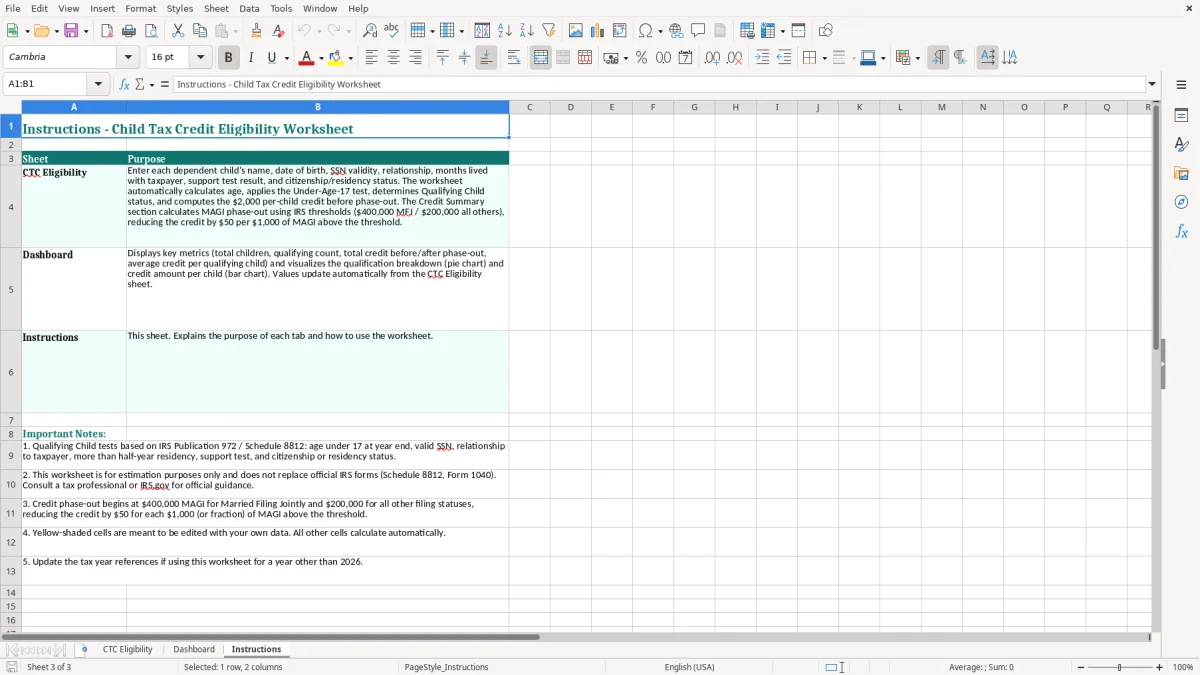This screenshot has height=675, width=1200.
Task: Toggle Center Horizontally alignment
Action: pyautogui.click(x=393, y=58)
